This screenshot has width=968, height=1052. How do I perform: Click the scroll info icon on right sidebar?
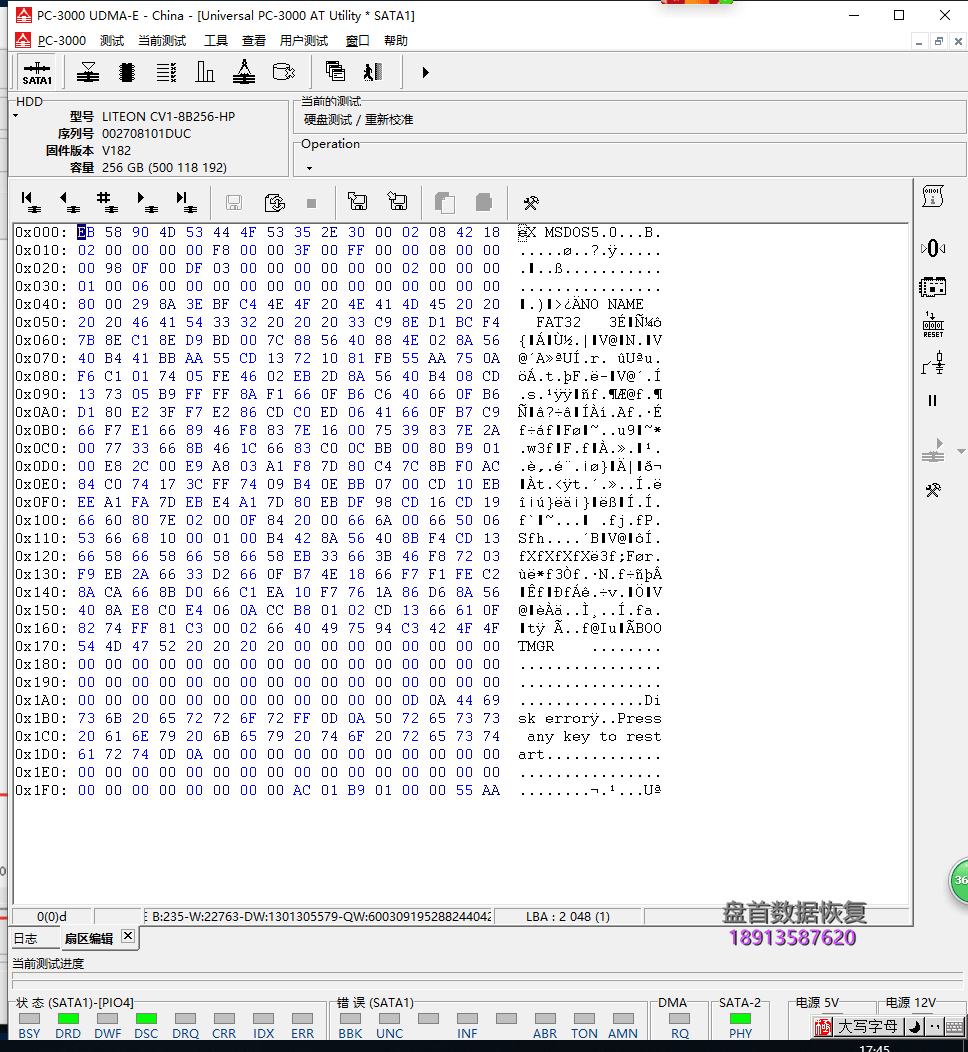(x=932, y=197)
